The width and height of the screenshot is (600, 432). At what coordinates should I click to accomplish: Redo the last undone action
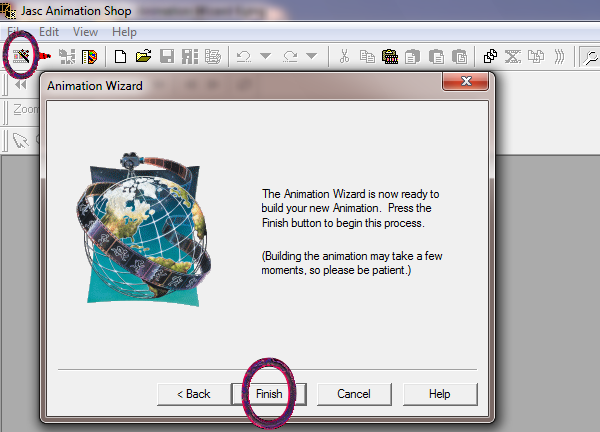(x=290, y=57)
